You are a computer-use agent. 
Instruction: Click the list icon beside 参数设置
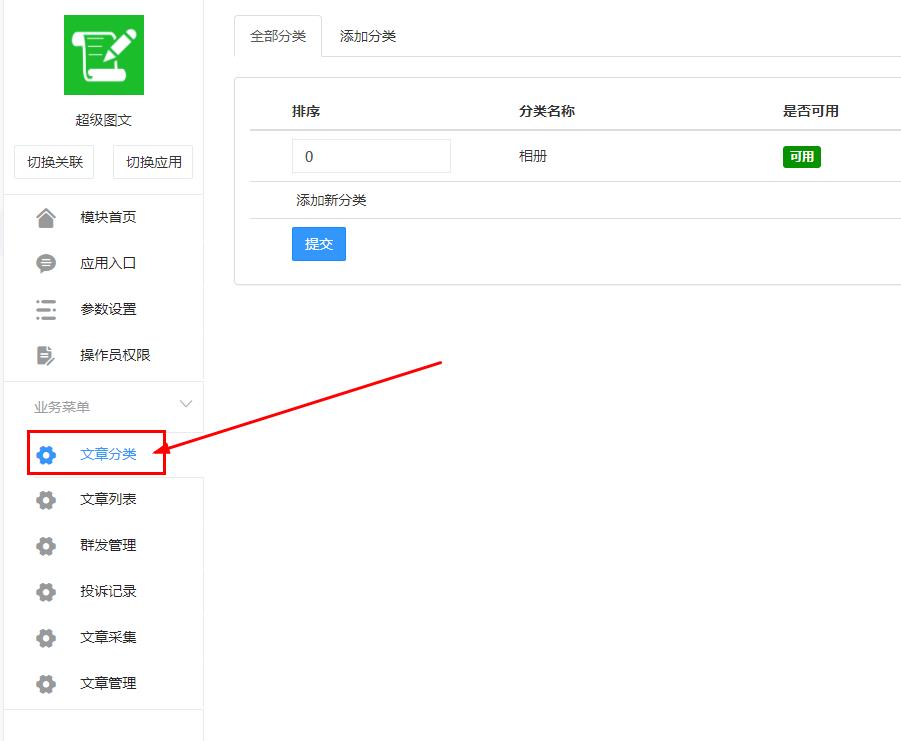[46, 310]
